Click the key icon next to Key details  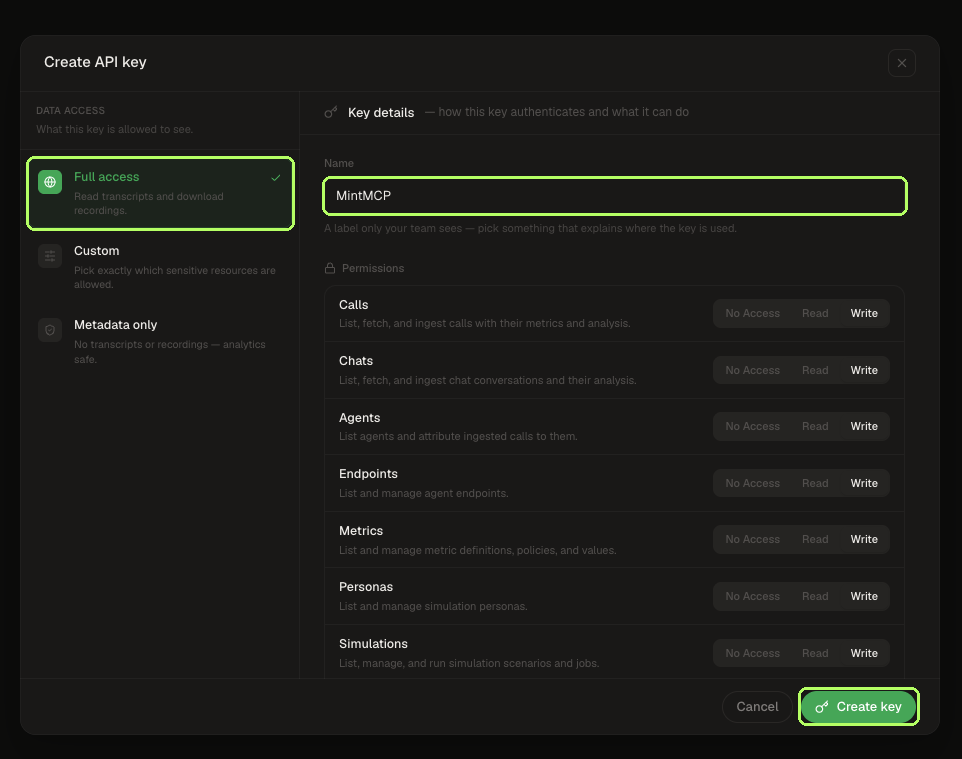[x=331, y=112]
